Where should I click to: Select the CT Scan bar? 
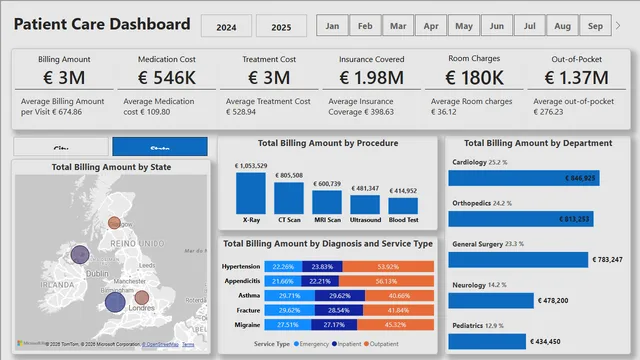point(289,198)
